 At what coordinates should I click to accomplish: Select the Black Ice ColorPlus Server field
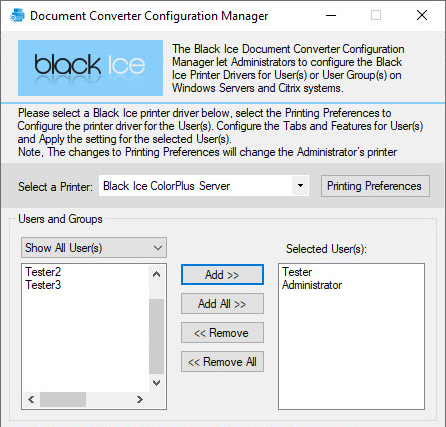(204, 186)
